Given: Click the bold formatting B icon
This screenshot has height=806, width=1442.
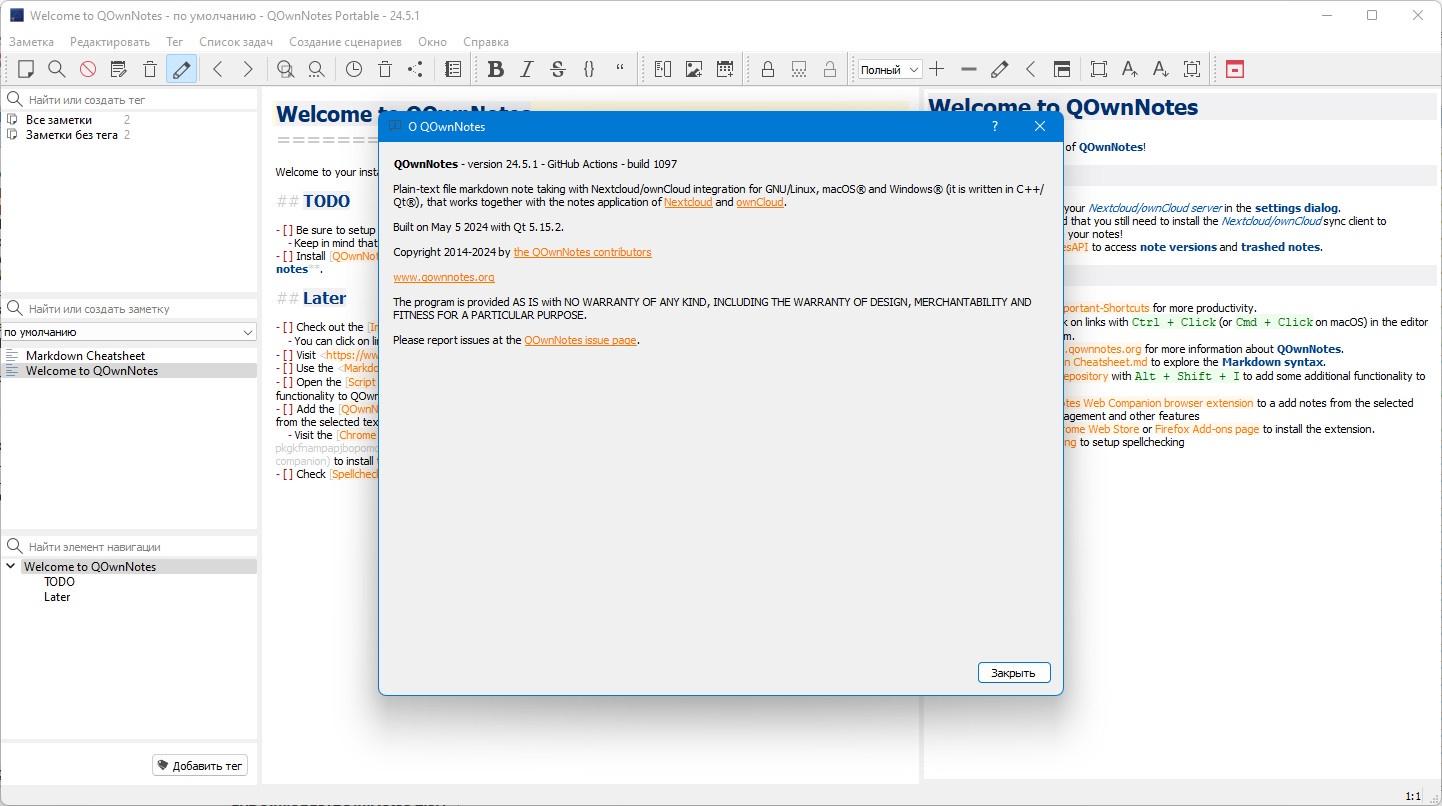Looking at the screenshot, I should pos(496,69).
